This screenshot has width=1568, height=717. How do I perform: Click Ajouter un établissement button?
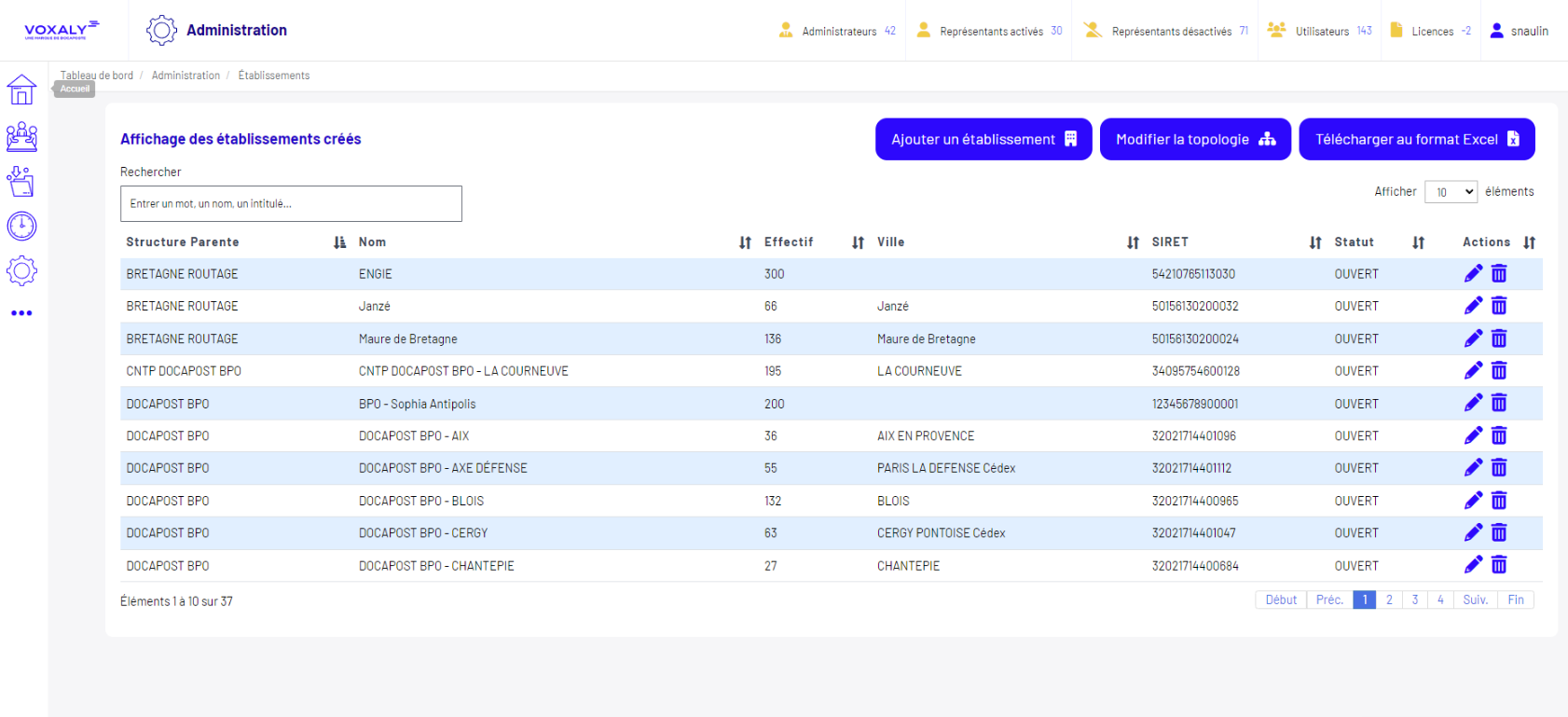pyautogui.click(x=983, y=139)
